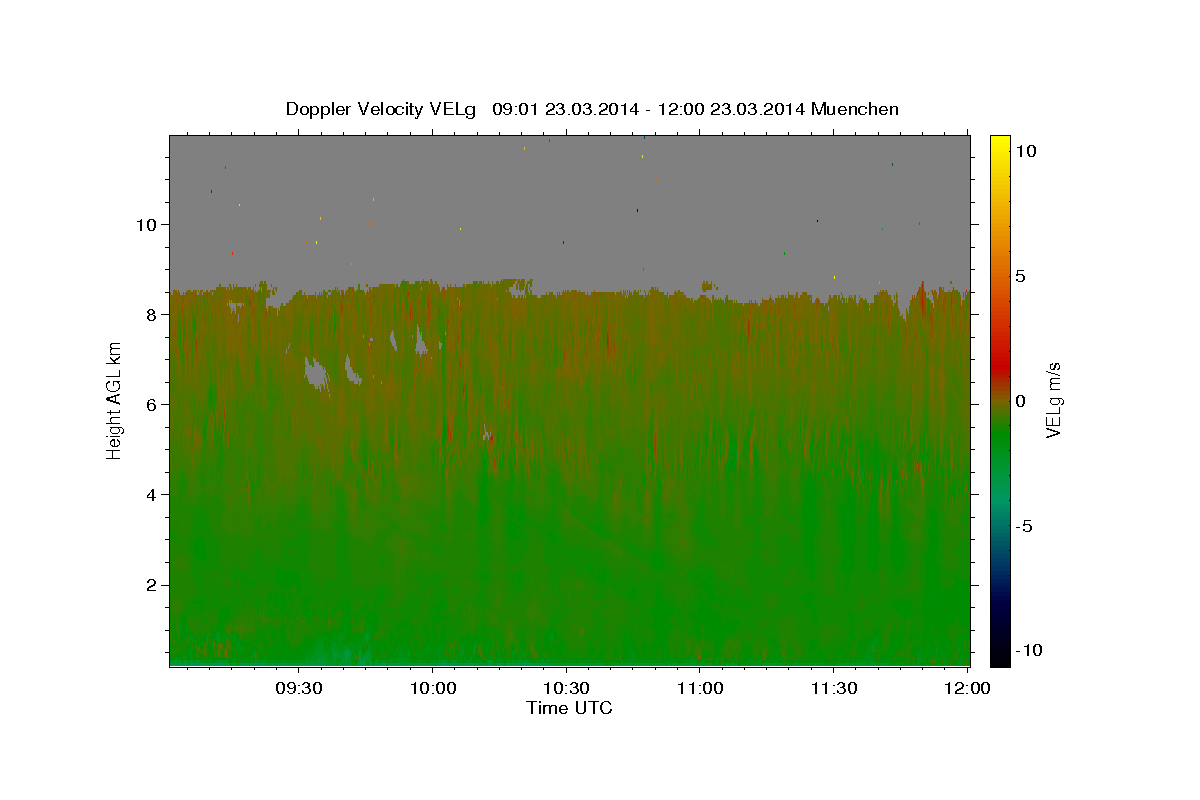The height and width of the screenshot is (800, 1200).
Task: Click the 'VELg m/s' colorbar label
Action: [1053, 401]
